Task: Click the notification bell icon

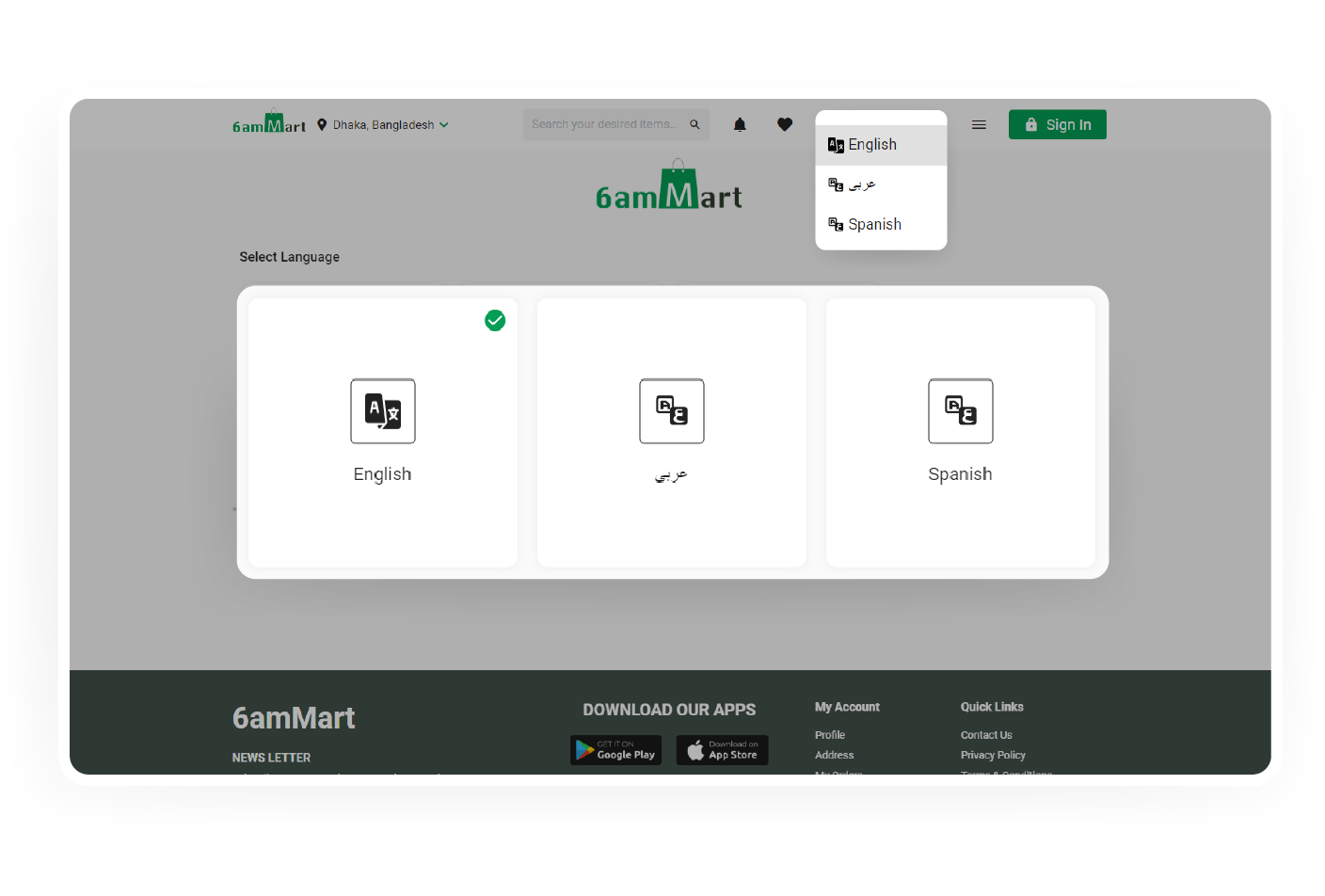Action: (x=740, y=124)
